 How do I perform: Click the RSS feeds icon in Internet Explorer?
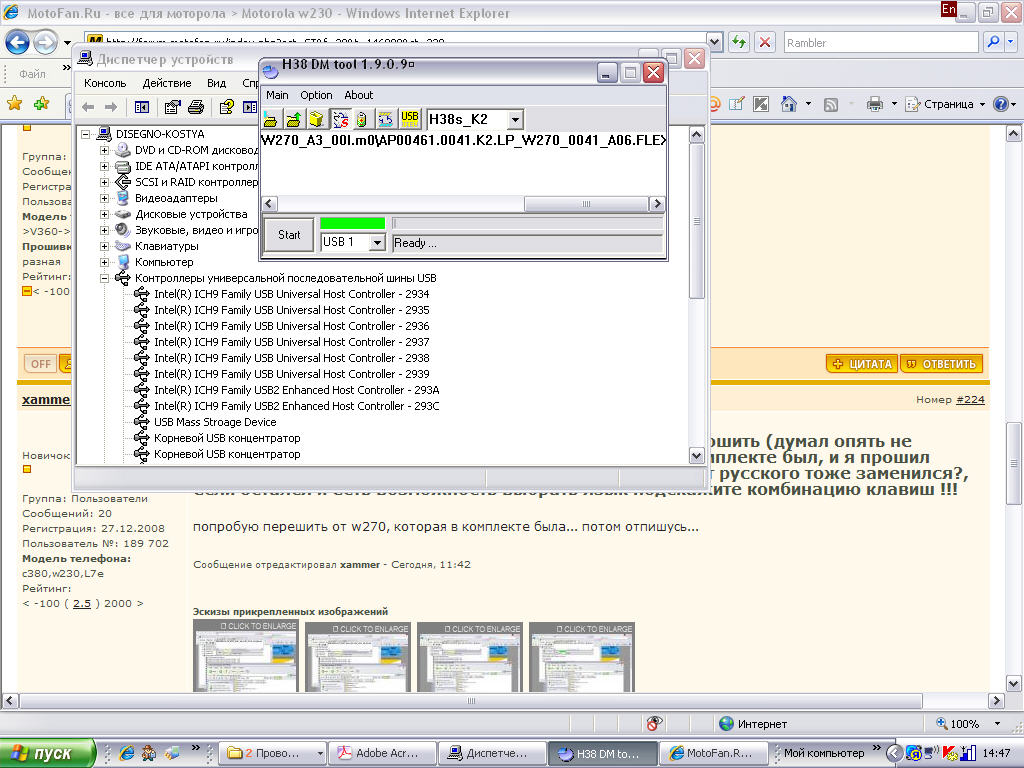tap(831, 104)
